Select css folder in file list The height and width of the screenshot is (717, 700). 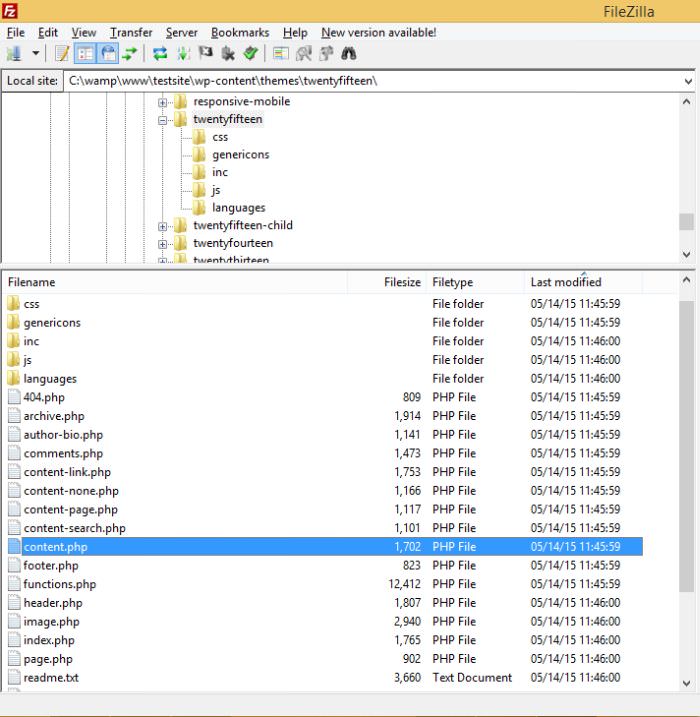pyautogui.click(x=323, y=304)
